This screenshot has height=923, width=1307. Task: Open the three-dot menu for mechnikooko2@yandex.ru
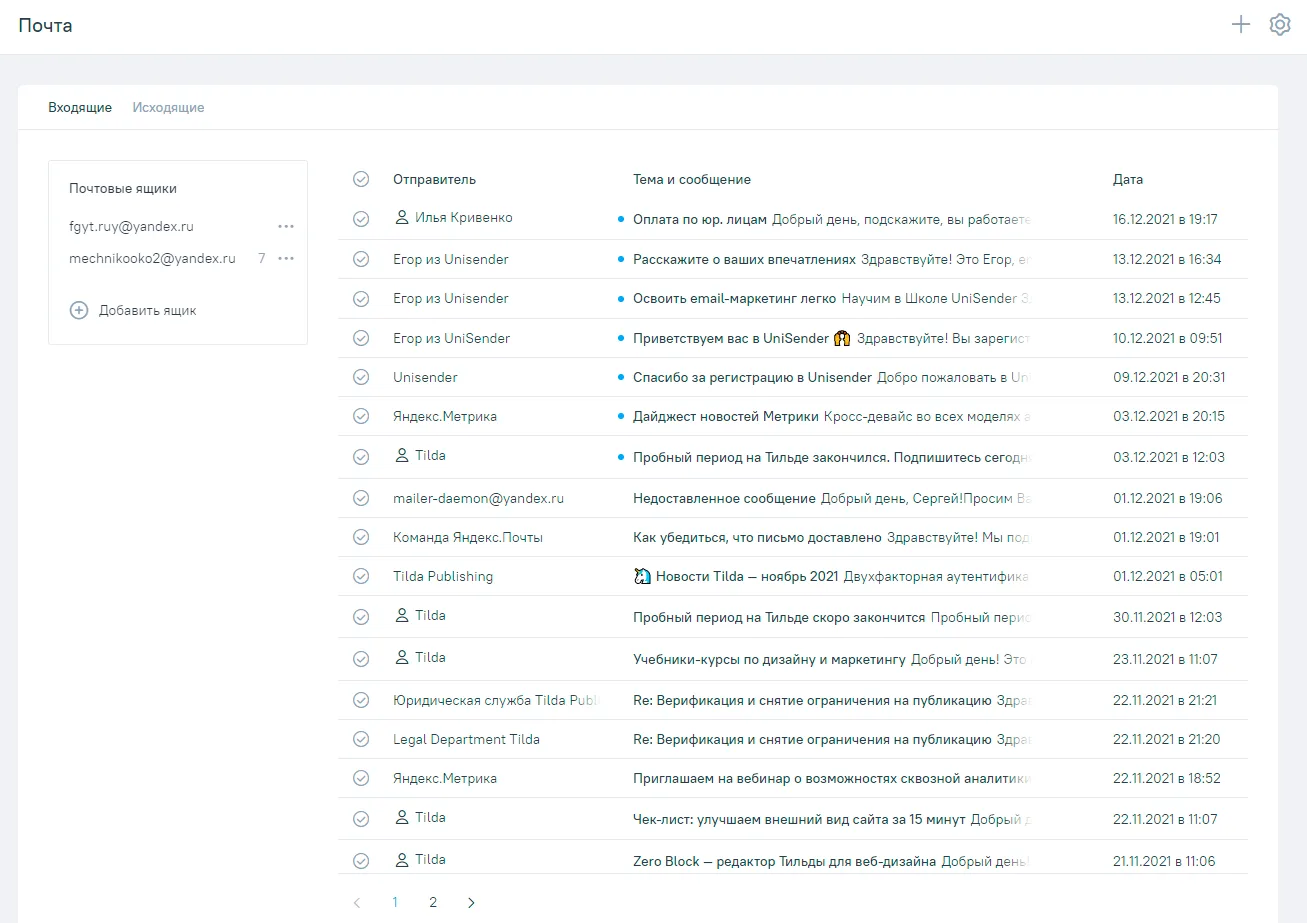pos(286,258)
